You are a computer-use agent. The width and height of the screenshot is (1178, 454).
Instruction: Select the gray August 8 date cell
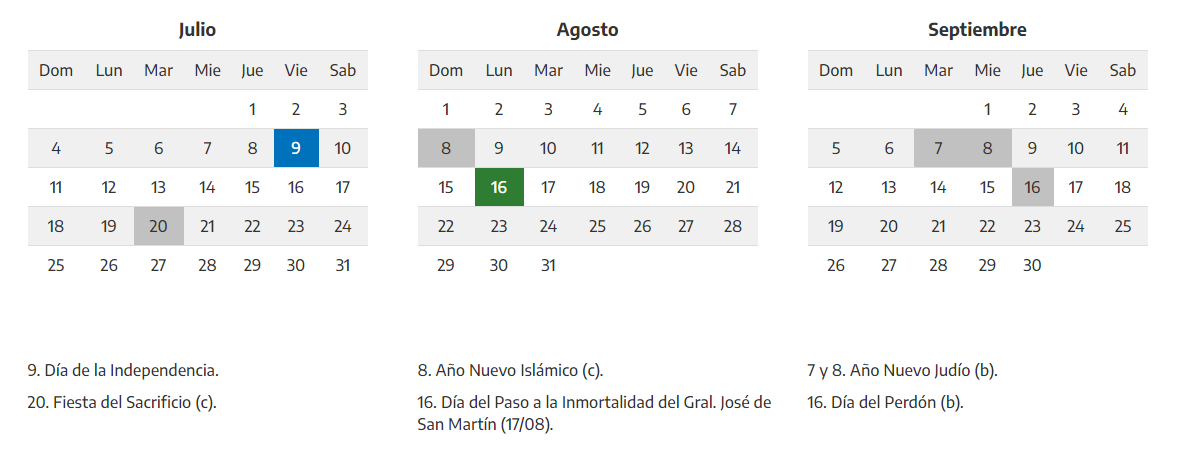pyautogui.click(x=446, y=148)
